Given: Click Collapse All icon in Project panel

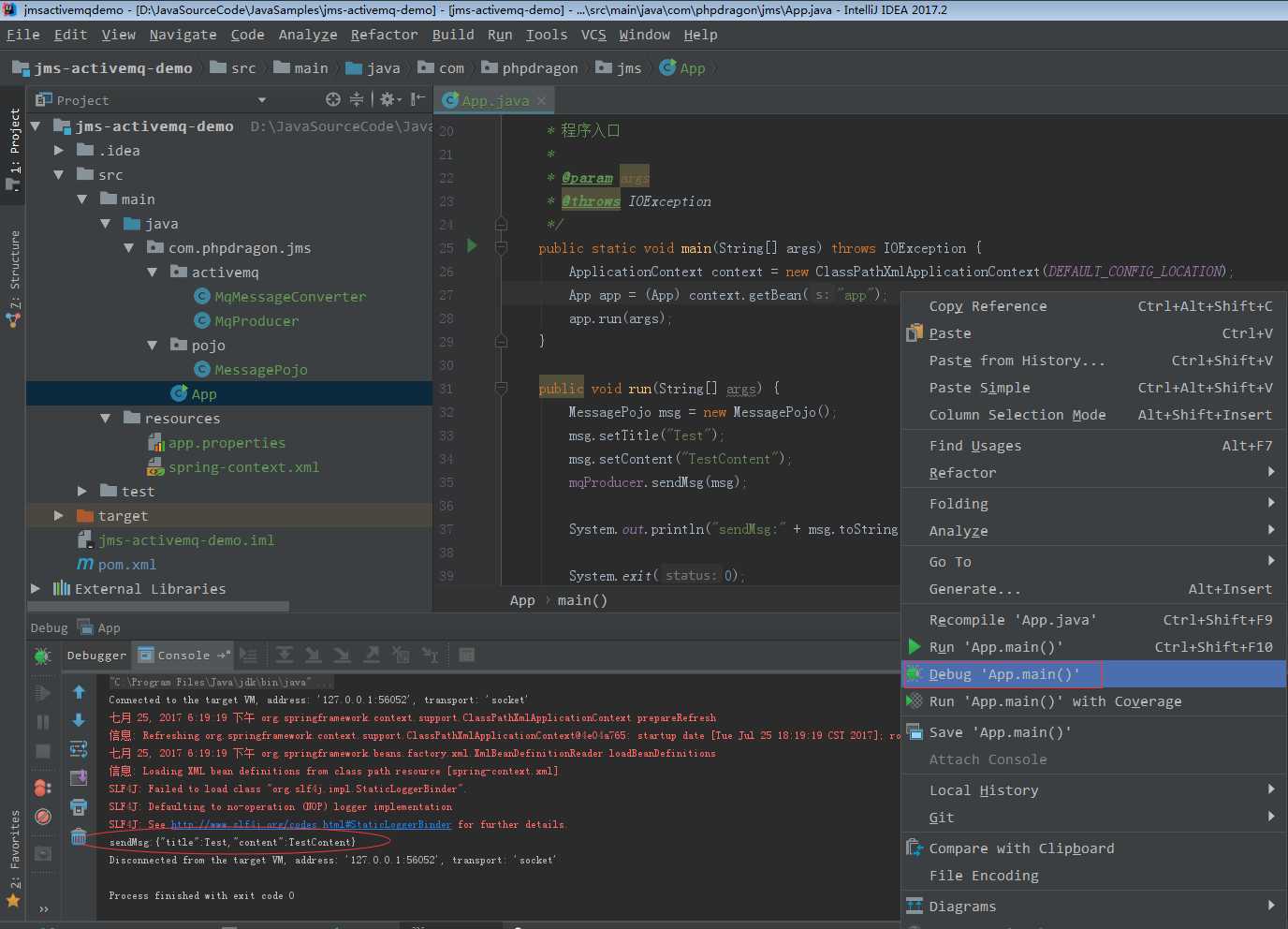Looking at the screenshot, I should tap(357, 99).
